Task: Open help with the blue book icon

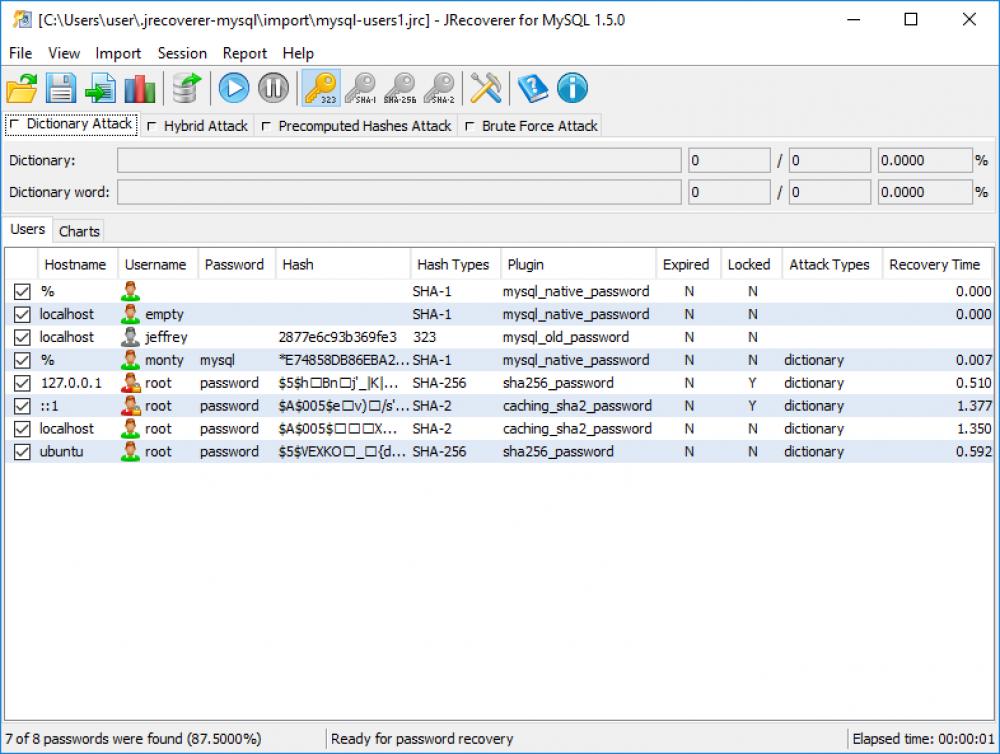Action: pos(531,88)
